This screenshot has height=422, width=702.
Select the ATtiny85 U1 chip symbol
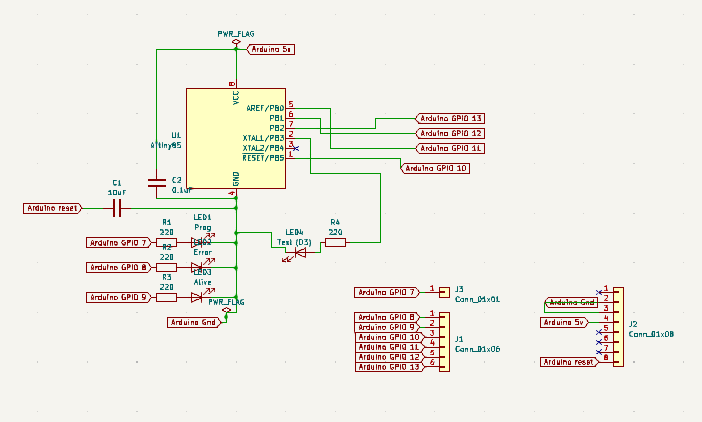tap(236, 138)
